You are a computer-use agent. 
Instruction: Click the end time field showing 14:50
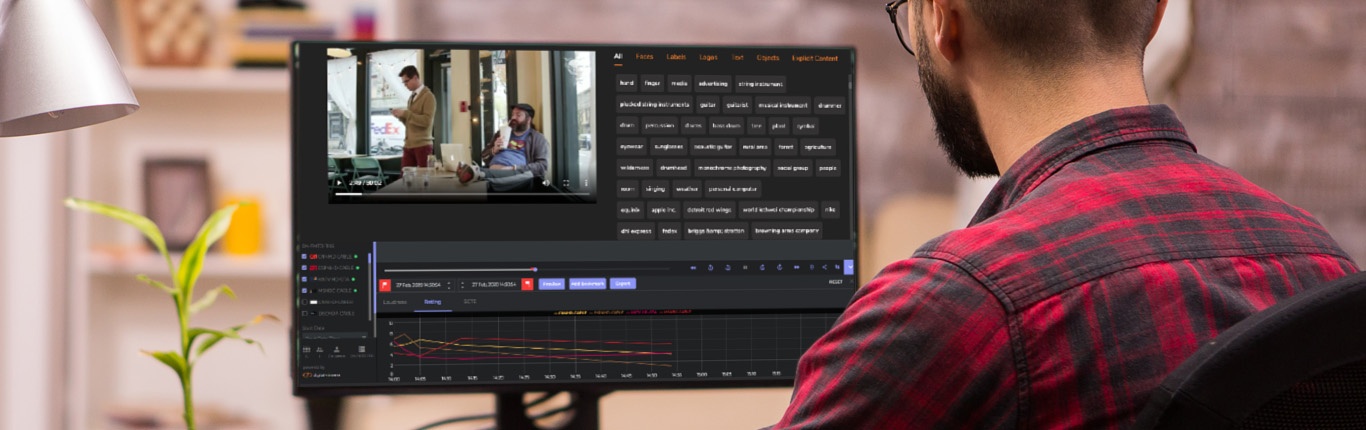pos(494,284)
